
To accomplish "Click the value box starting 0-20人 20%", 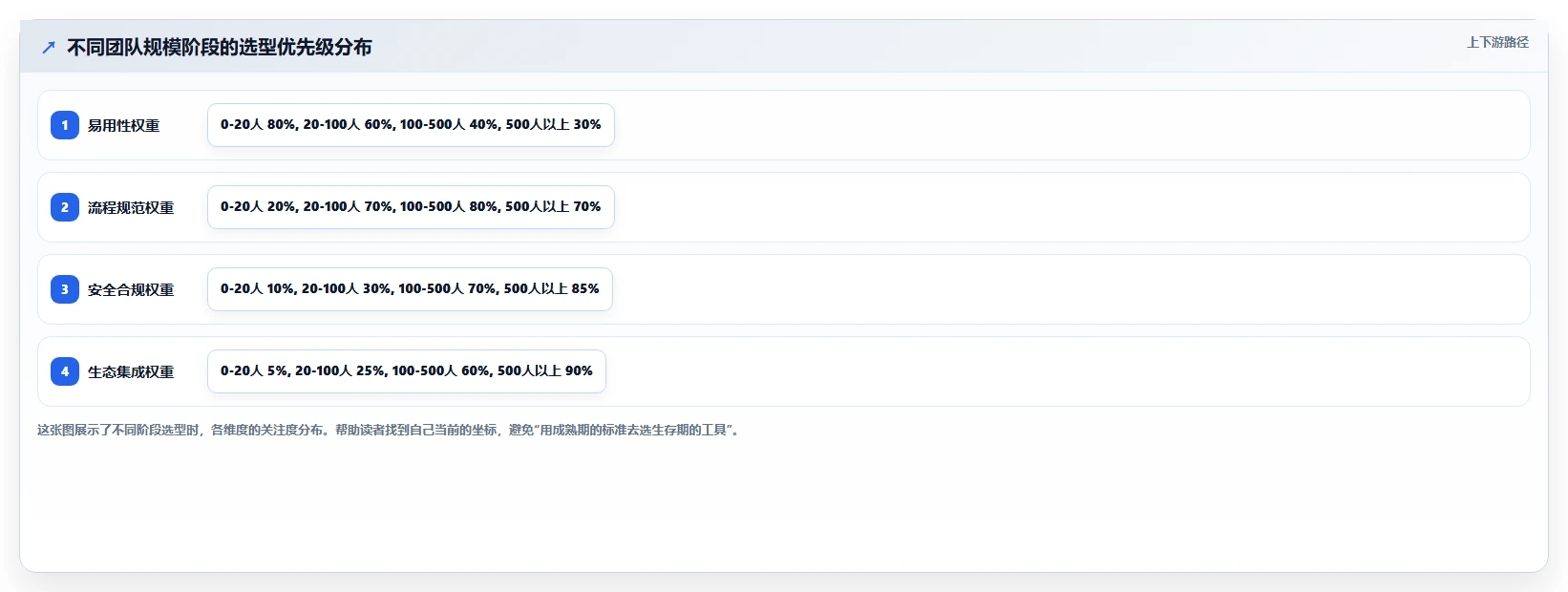I will [x=411, y=207].
